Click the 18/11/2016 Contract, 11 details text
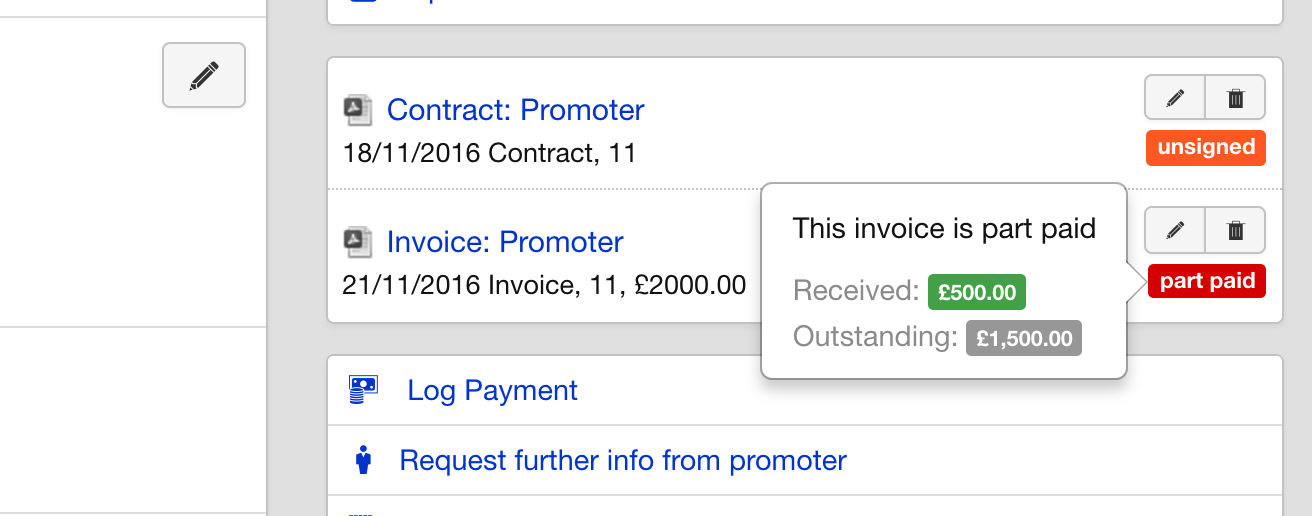Image resolution: width=1312 pixels, height=516 pixels. tap(489, 153)
